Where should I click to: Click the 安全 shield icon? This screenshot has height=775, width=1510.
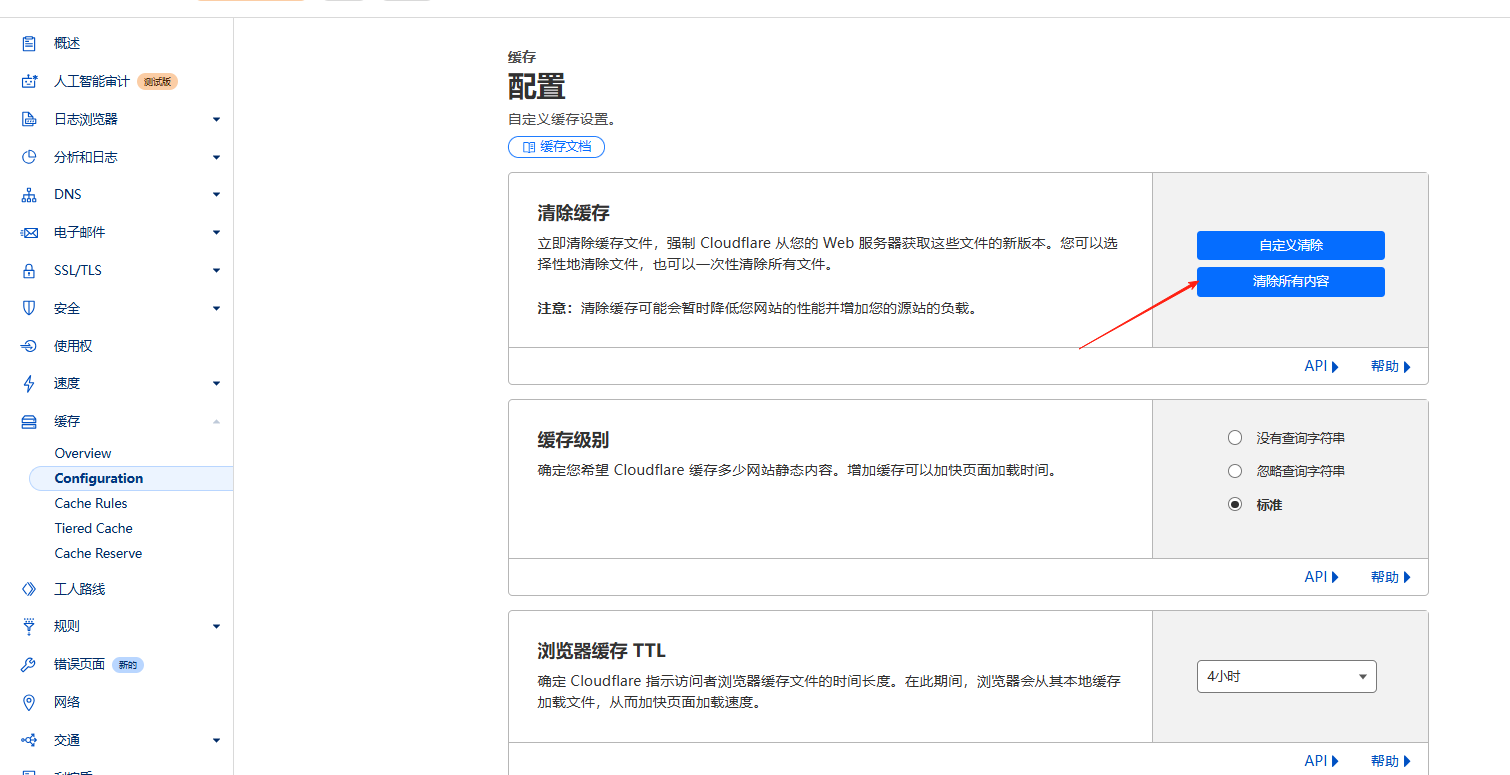[30, 308]
